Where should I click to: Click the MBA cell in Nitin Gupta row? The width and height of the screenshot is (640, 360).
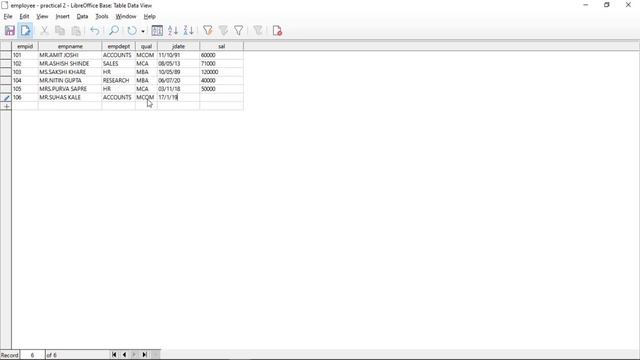click(146, 80)
